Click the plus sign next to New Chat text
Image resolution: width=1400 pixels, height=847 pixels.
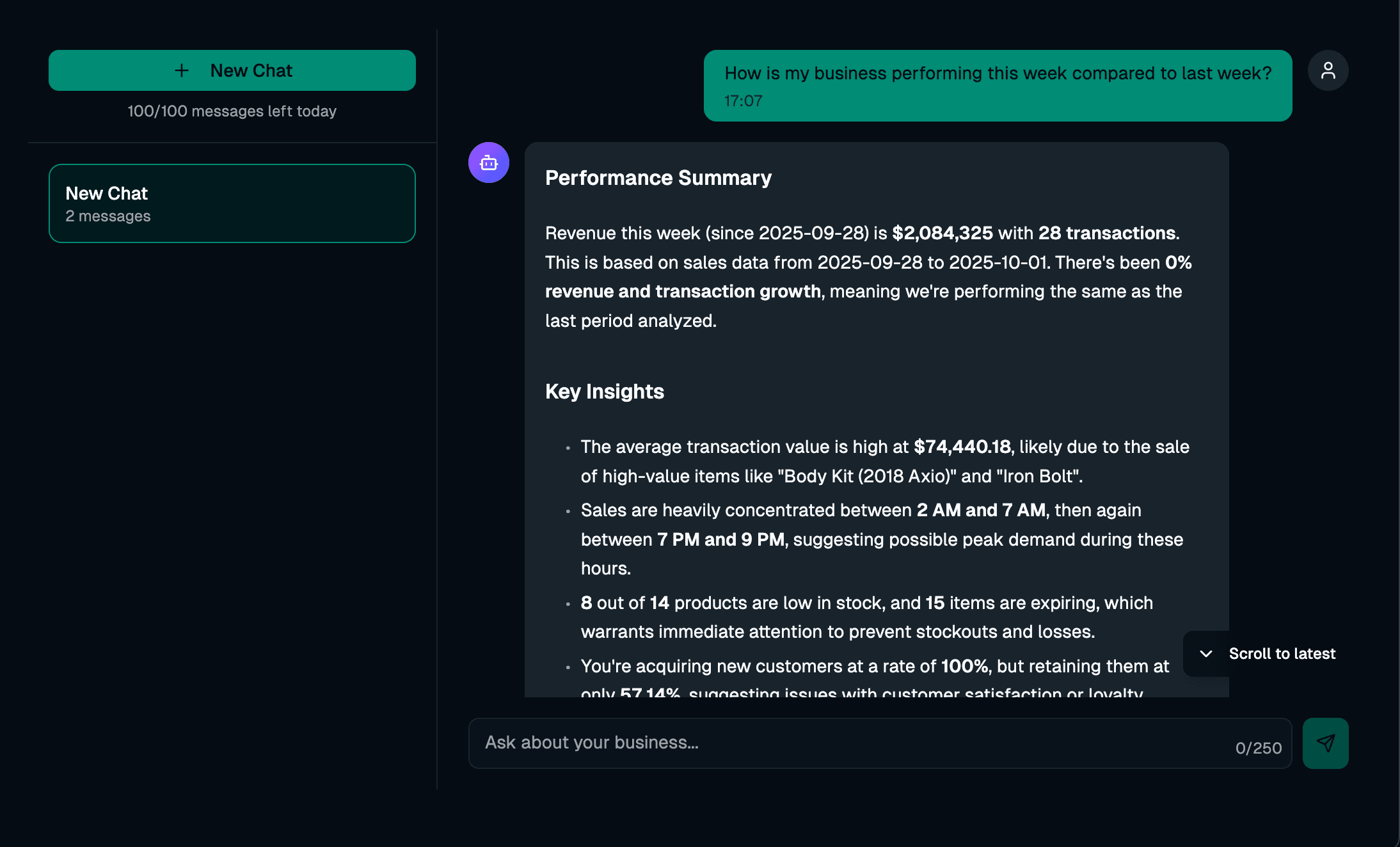pos(182,70)
